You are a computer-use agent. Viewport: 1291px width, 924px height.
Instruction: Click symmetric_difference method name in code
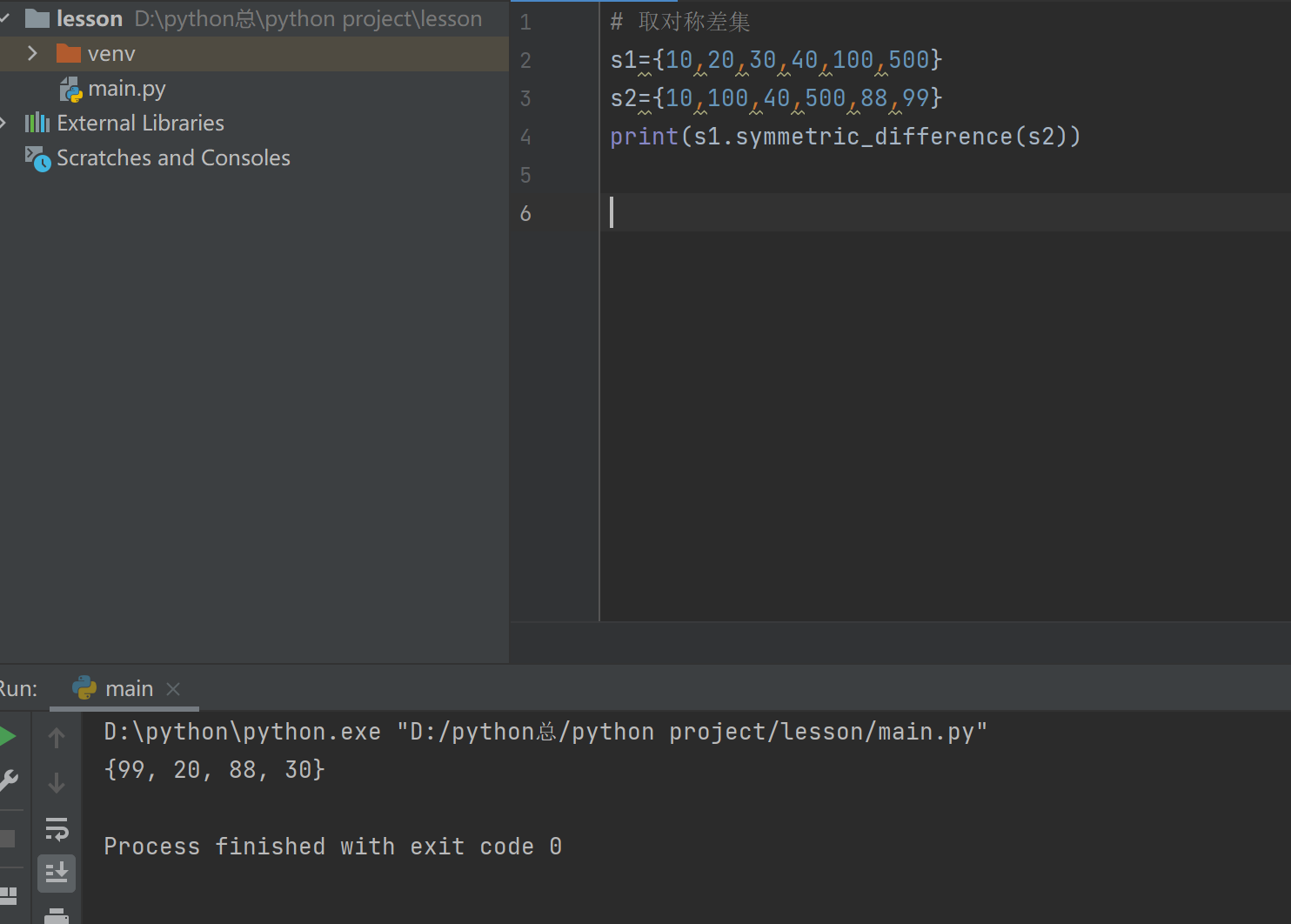point(873,137)
